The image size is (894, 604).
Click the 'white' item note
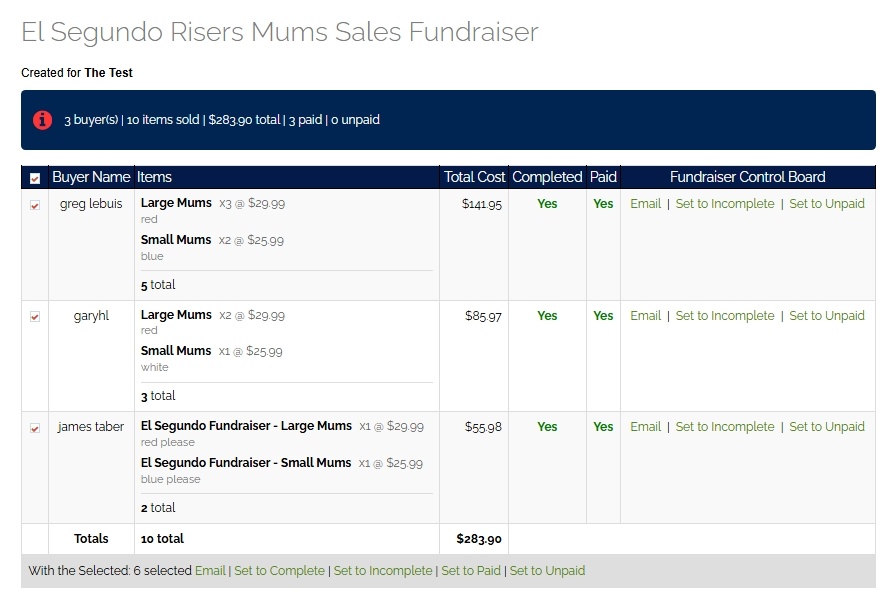(x=155, y=367)
